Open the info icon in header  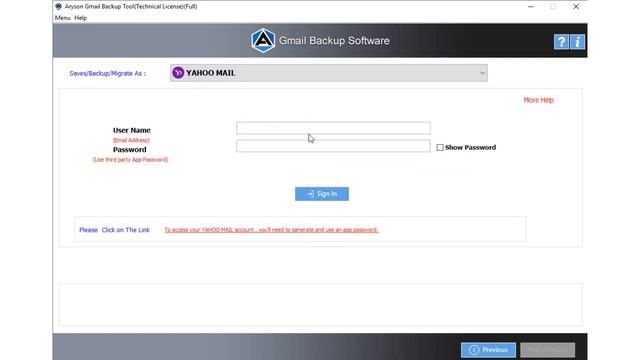pyautogui.click(x=578, y=42)
